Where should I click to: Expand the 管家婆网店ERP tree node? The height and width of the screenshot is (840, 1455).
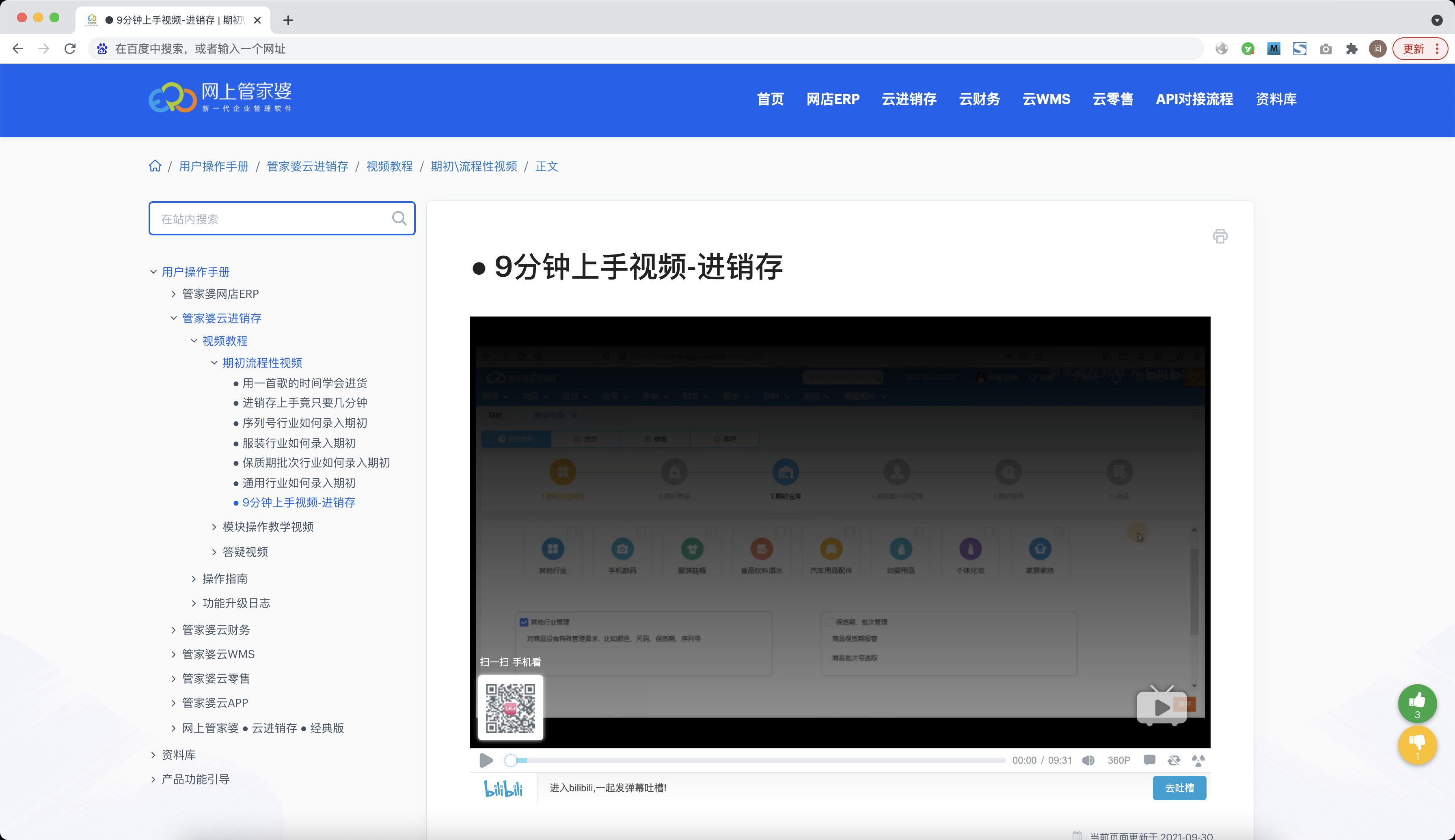pyautogui.click(x=173, y=294)
